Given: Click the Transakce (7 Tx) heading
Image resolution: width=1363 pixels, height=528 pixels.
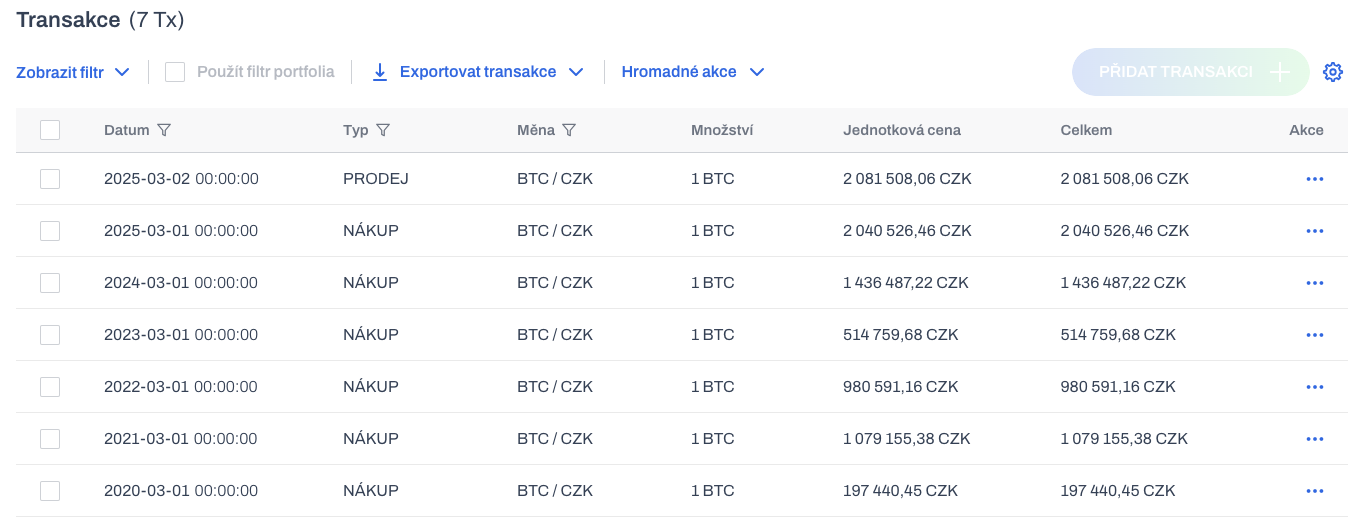Looking at the screenshot, I should pos(100,20).
